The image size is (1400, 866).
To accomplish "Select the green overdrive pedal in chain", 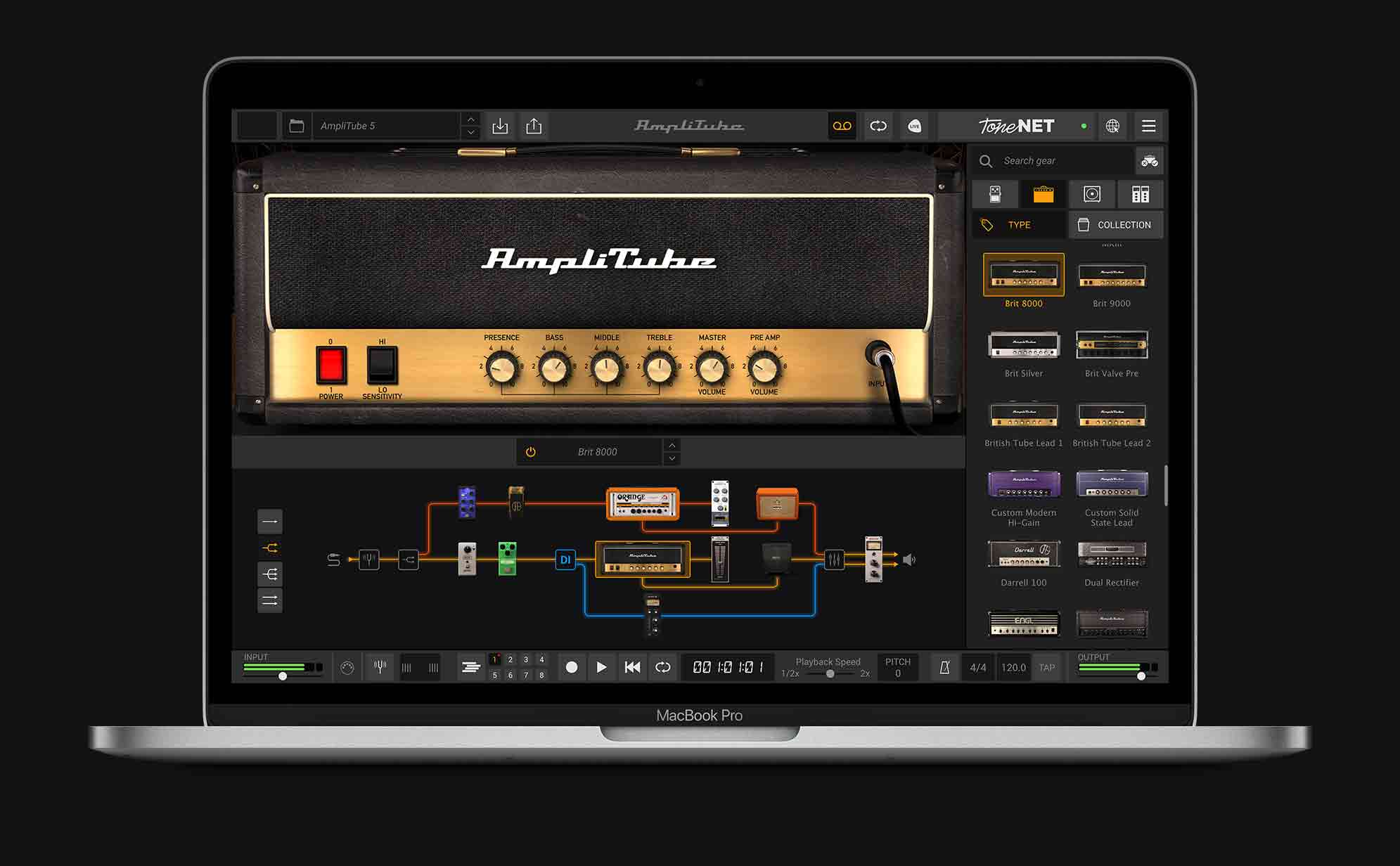I will (508, 559).
